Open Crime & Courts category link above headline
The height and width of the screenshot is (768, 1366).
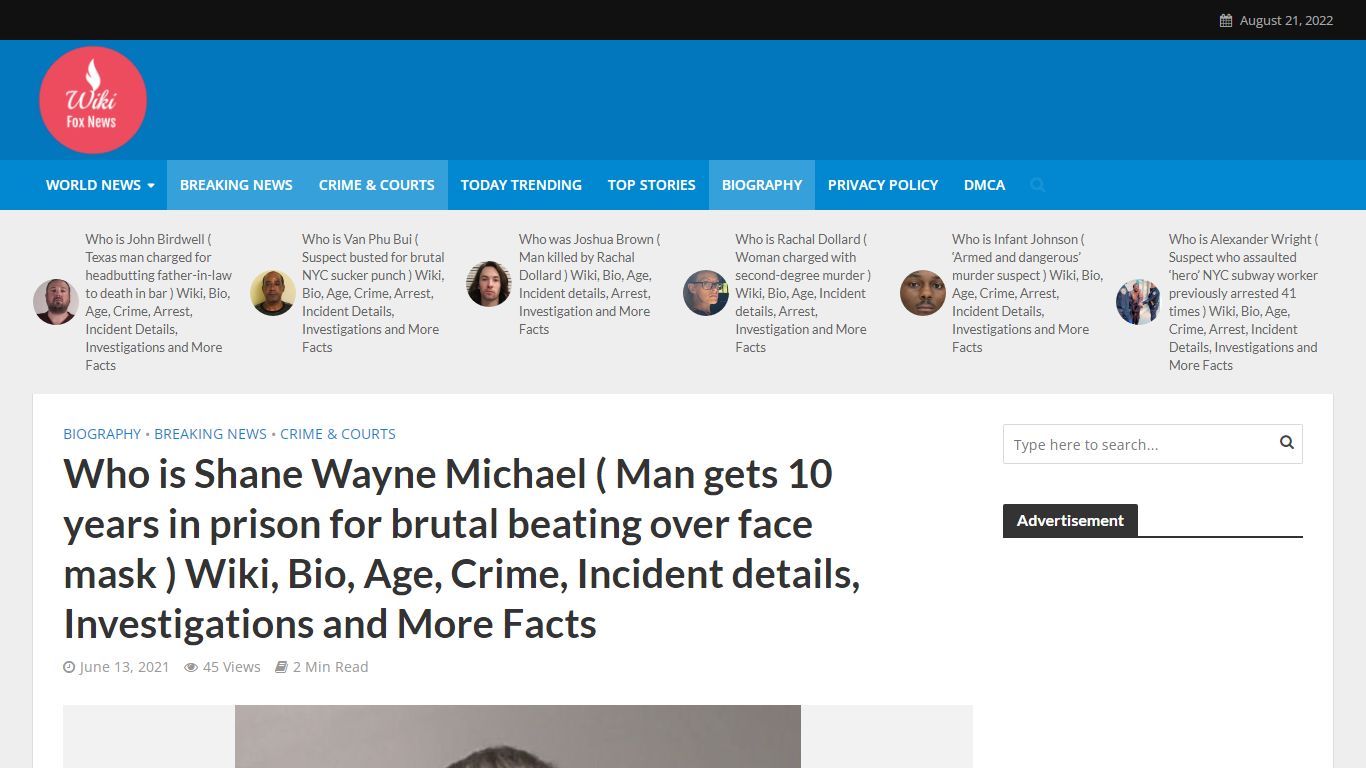coord(338,434)
